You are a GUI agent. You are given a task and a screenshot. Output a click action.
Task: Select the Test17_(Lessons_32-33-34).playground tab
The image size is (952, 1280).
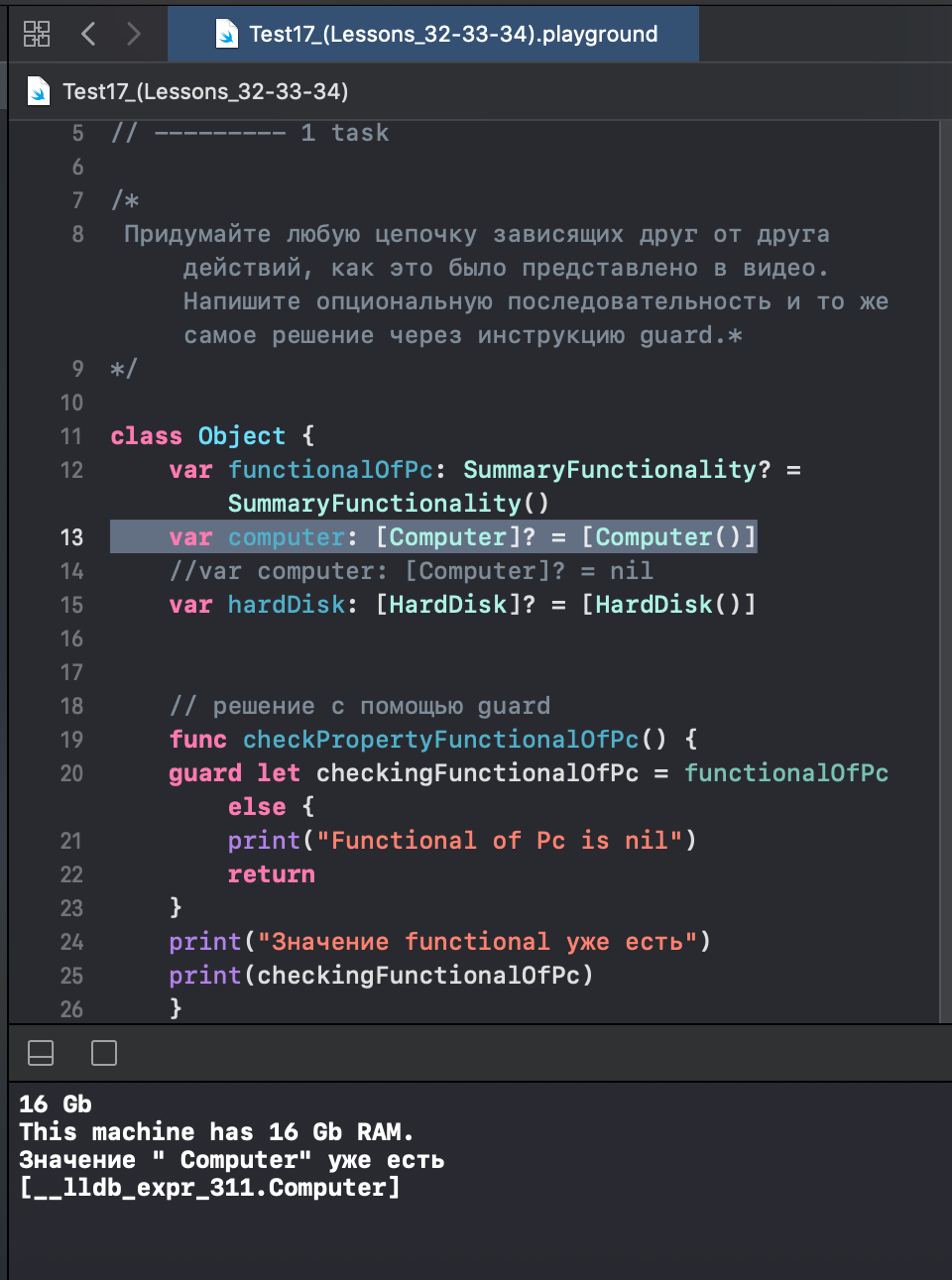click(x=433, y=34)
